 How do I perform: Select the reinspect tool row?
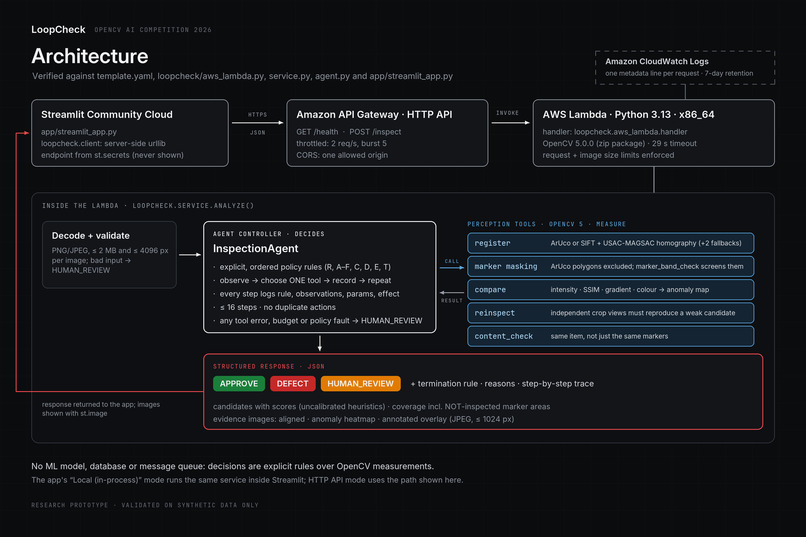click(x=610, y=313)
